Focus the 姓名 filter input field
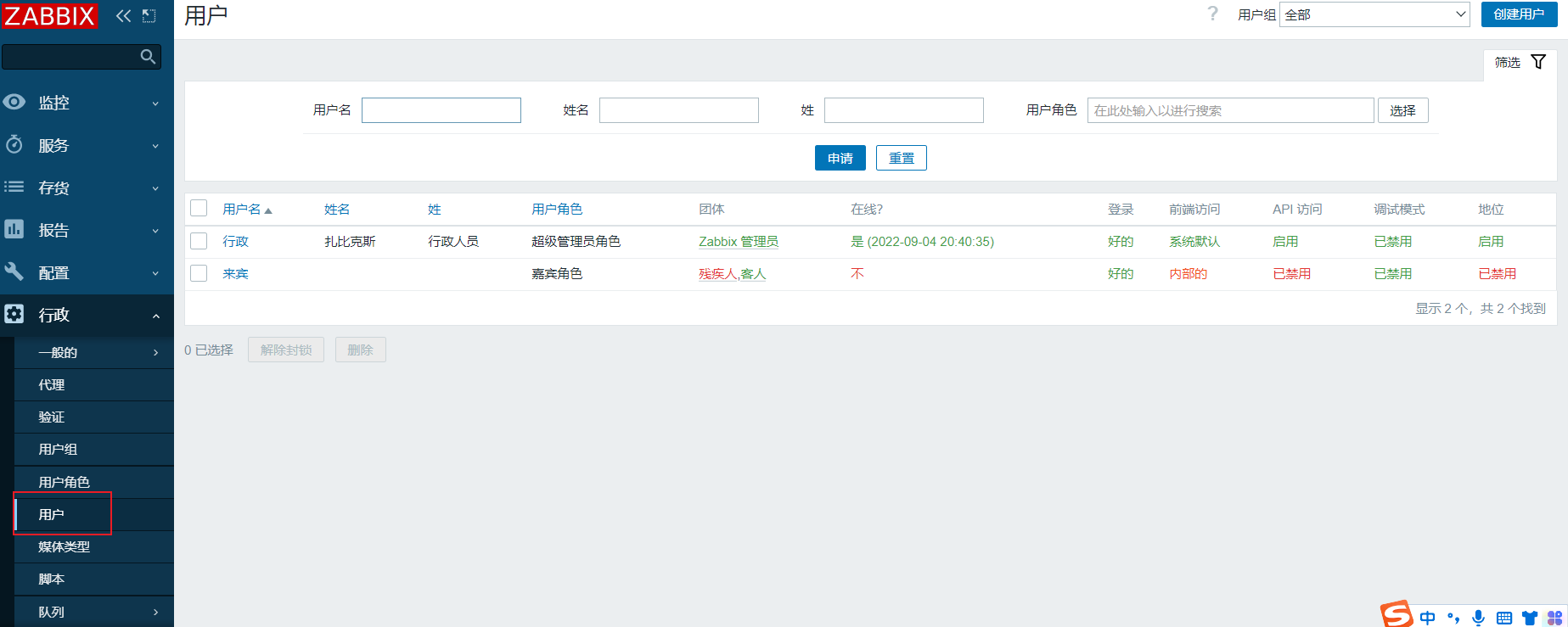 [x=679, y=110]
